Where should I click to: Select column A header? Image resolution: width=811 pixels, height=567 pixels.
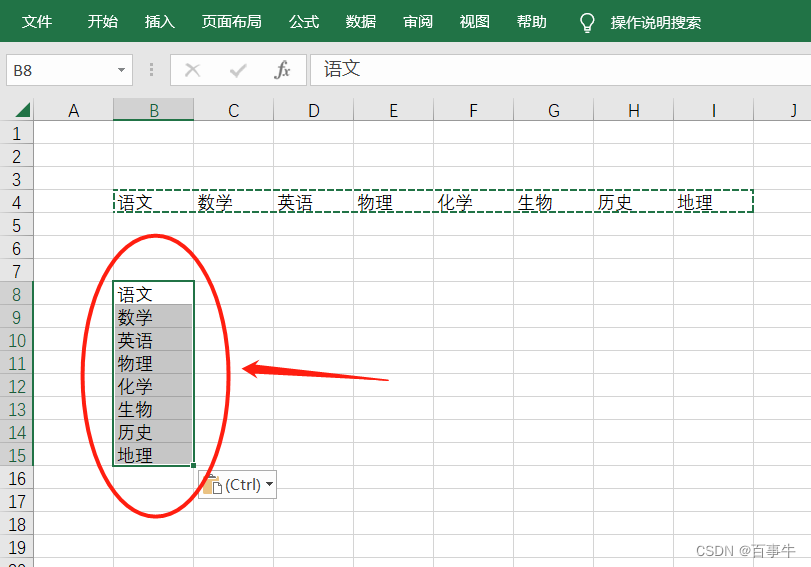[x=73, y=110]
